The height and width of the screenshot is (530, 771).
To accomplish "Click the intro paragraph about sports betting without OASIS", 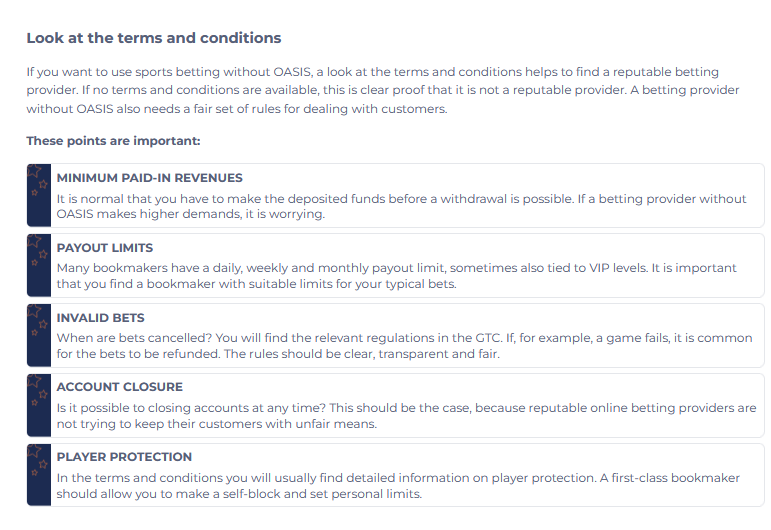I will (383, 90).
